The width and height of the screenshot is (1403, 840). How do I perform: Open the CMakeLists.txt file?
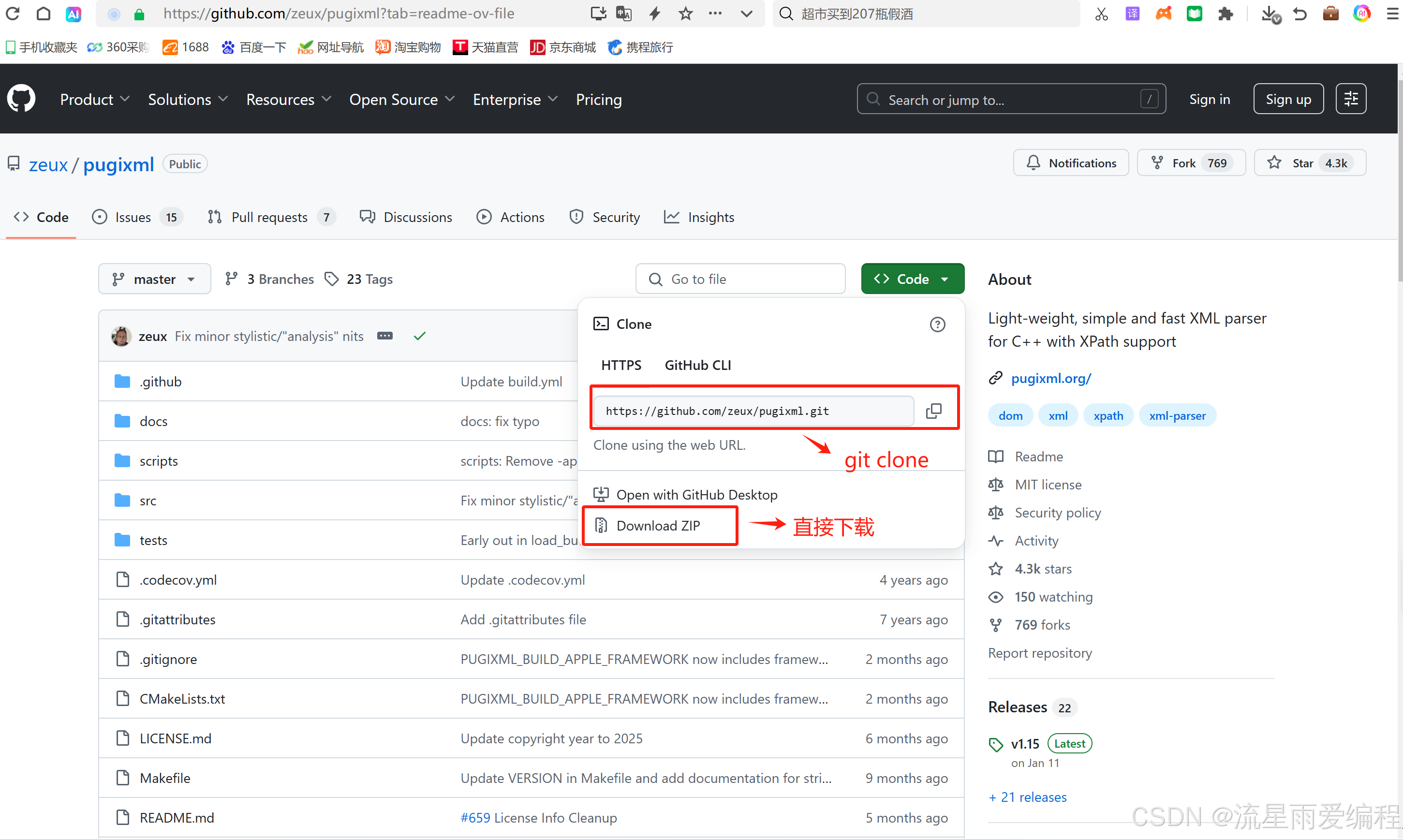182,698
